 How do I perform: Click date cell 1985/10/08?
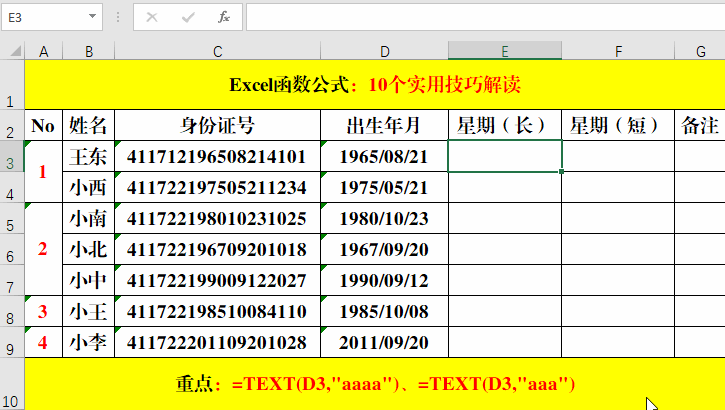[x=384, y=311]
